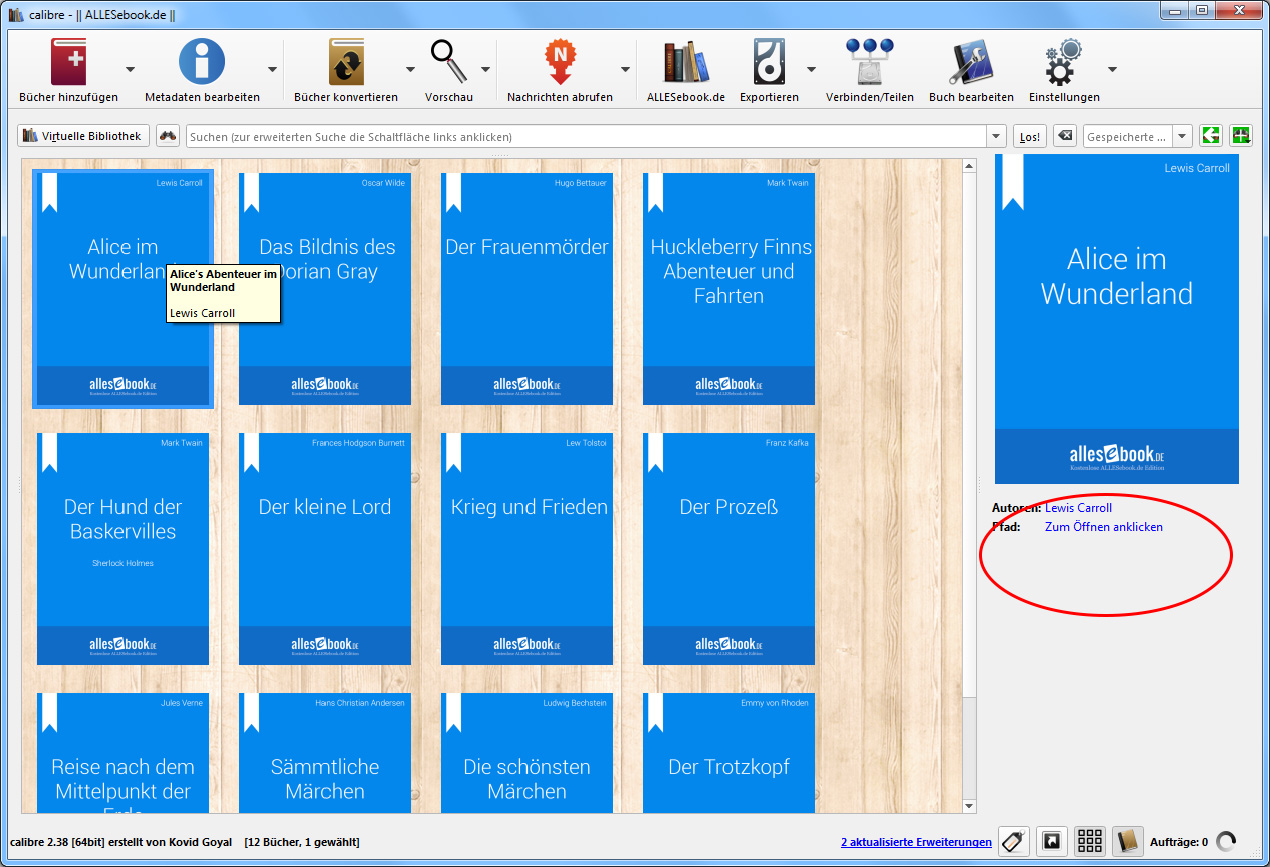Select Der Hund der Baskervilles cover
1270x867 pixels.
point(123,549)
